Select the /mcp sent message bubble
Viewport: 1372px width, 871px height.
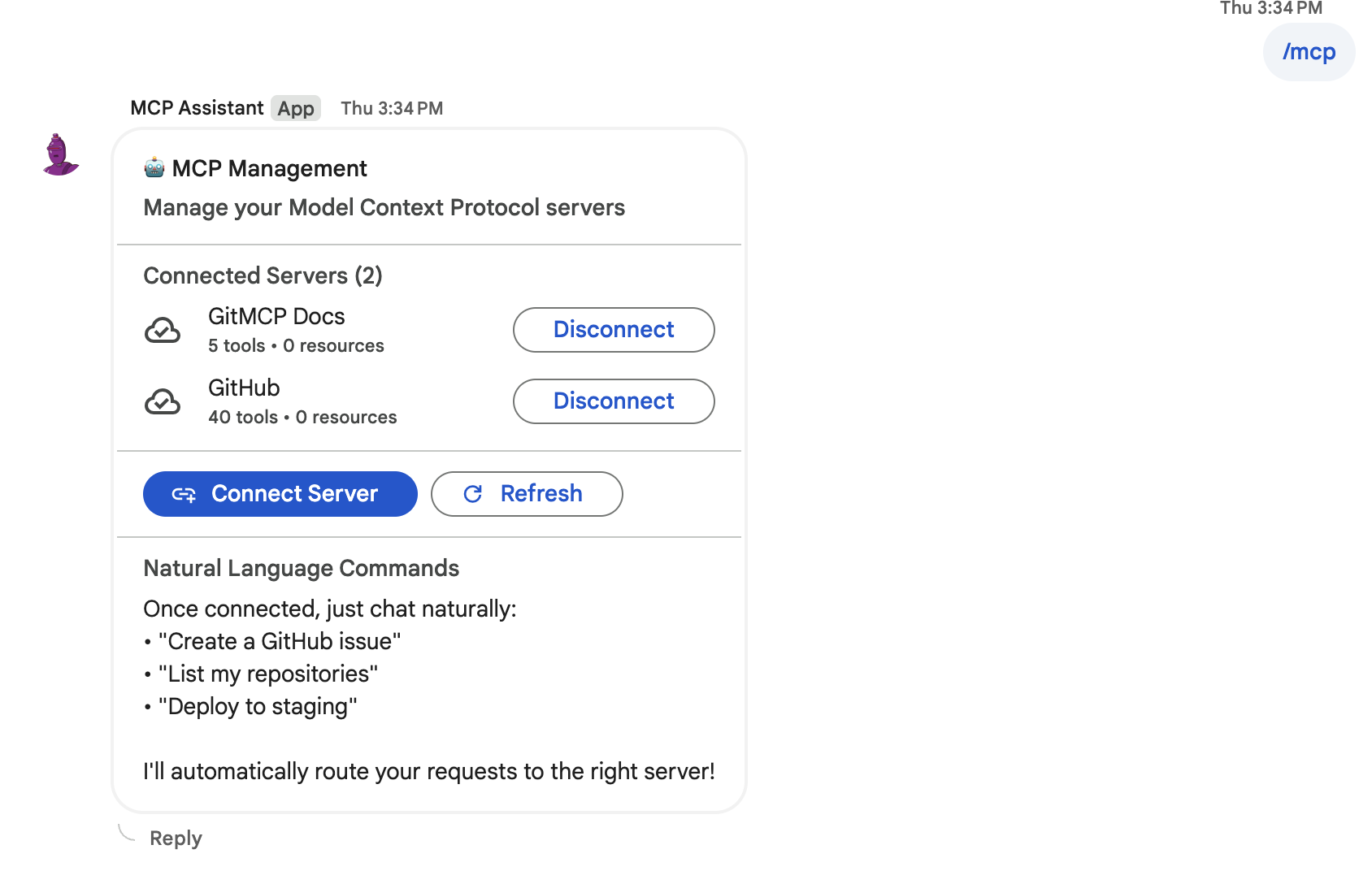point(1309,52)
